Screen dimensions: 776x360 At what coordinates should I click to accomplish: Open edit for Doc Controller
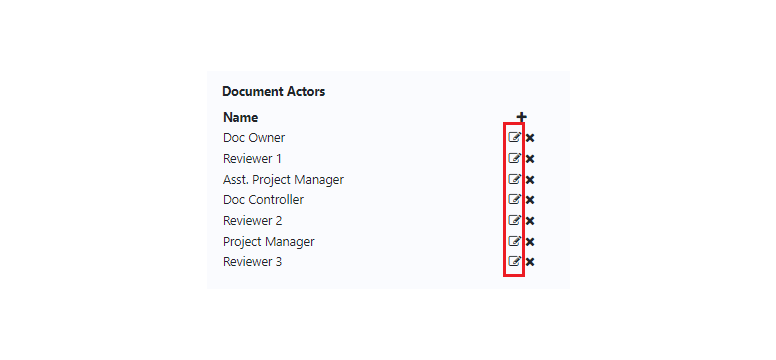[x=515, y=199]
